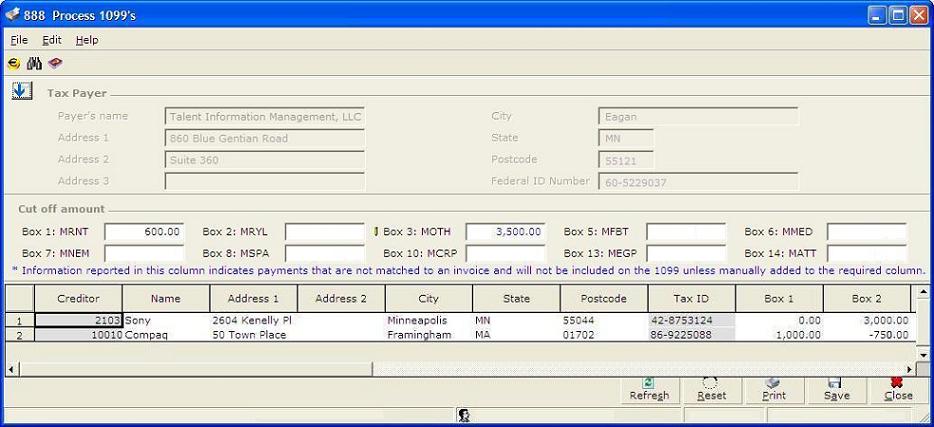The height and width of the screenshot is (427, 934).
Task: Click the Box 5: MFBT amount field
Action: click(x=686, y=232)
